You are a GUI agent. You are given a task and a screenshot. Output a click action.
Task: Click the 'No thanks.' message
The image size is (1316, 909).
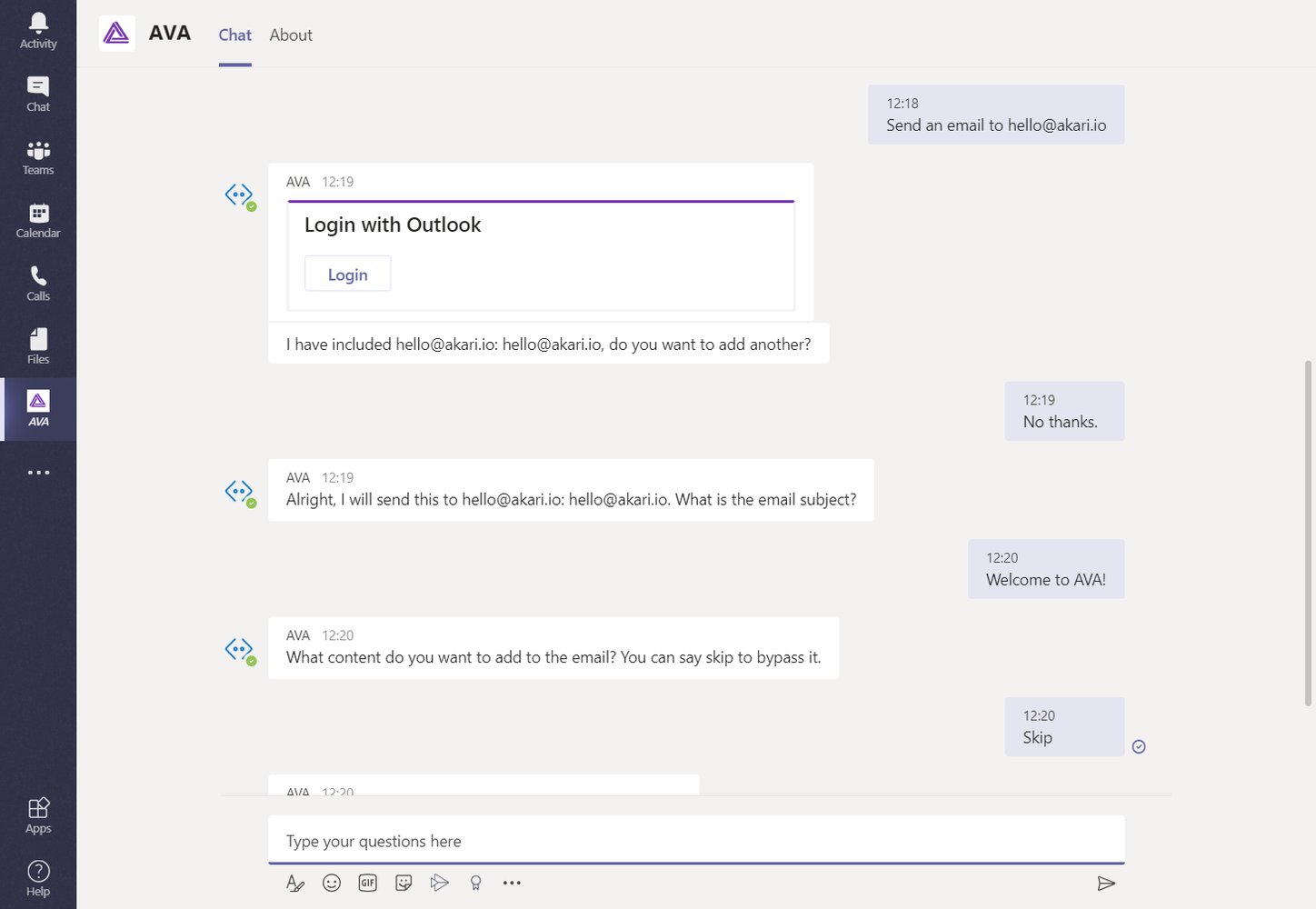coord(1064,411)
